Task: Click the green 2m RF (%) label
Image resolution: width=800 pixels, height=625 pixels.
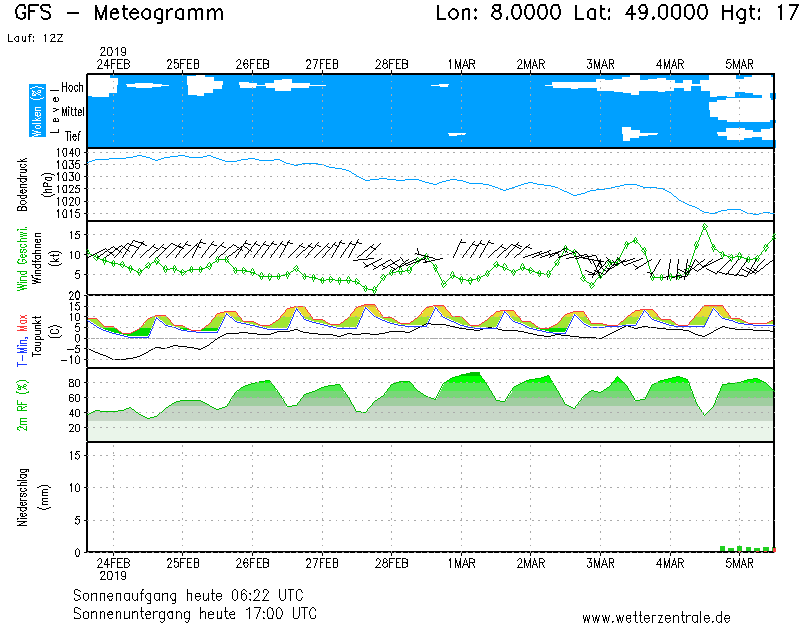Action: [x=22, y=405]
